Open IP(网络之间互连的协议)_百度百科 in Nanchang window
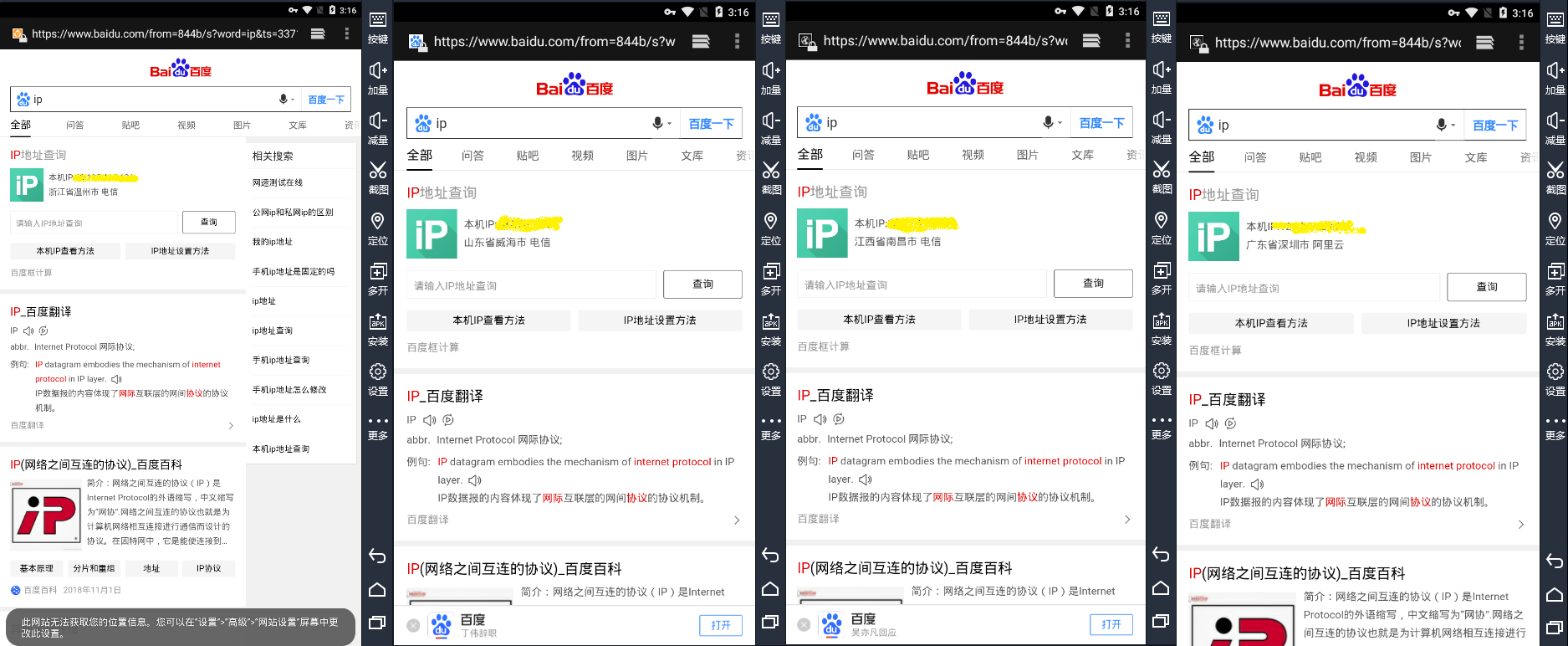 (x=905, y=568)
